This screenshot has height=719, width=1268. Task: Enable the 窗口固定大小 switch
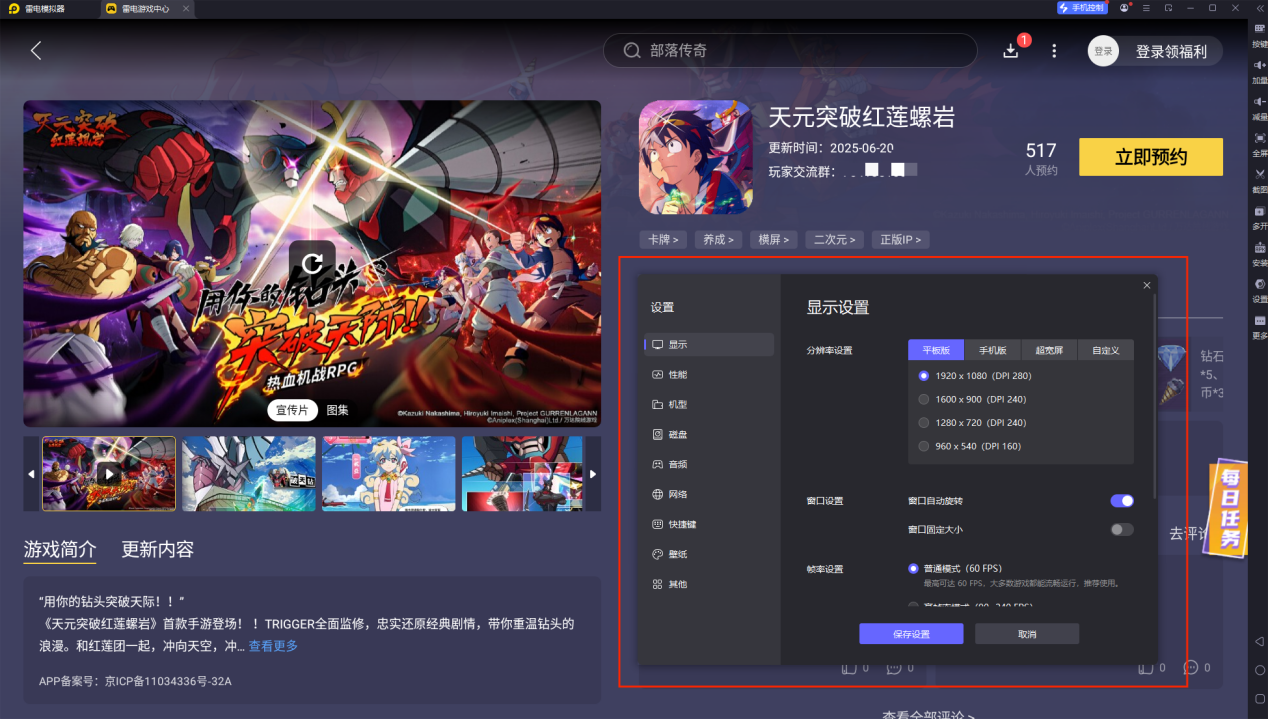(x=1122, y=529)
